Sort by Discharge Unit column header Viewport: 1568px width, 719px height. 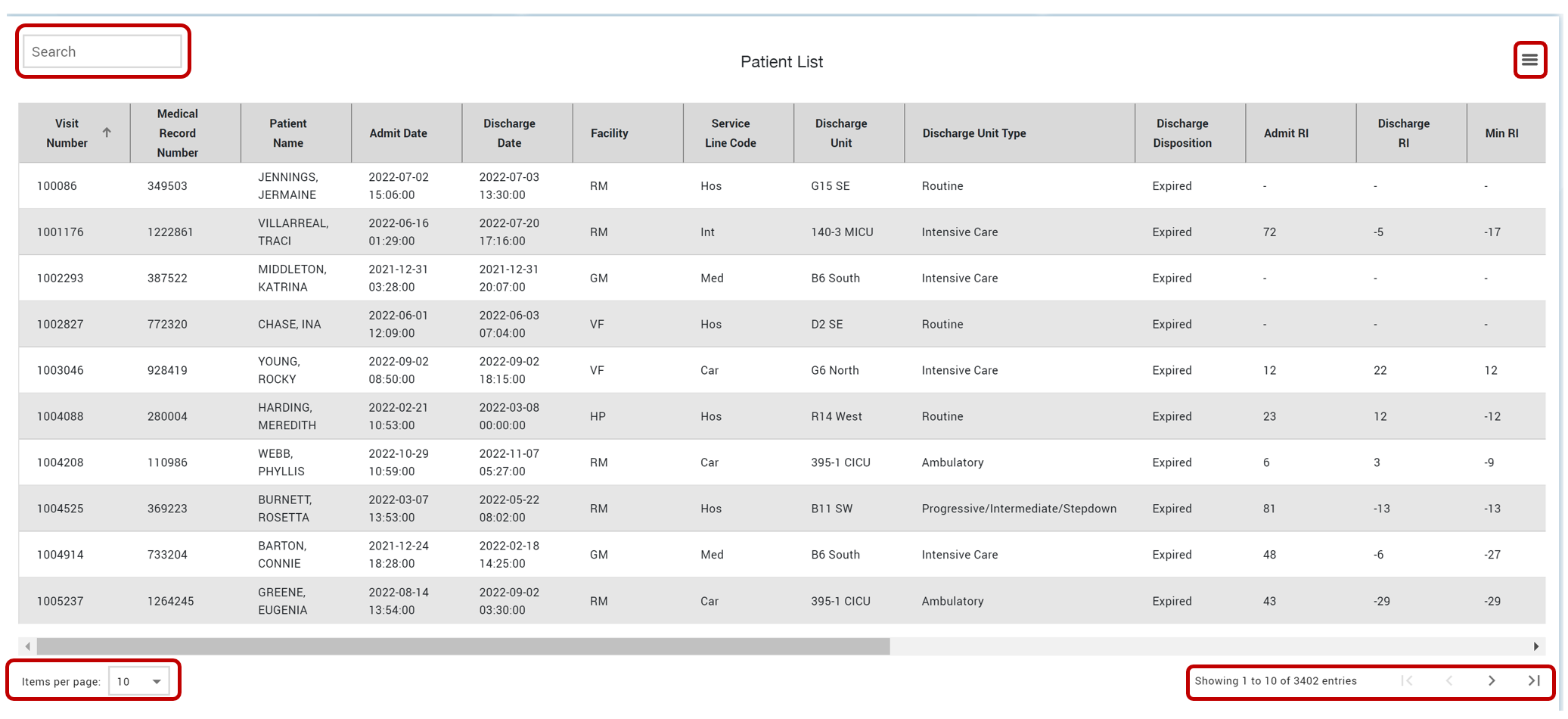pos(841,133)
